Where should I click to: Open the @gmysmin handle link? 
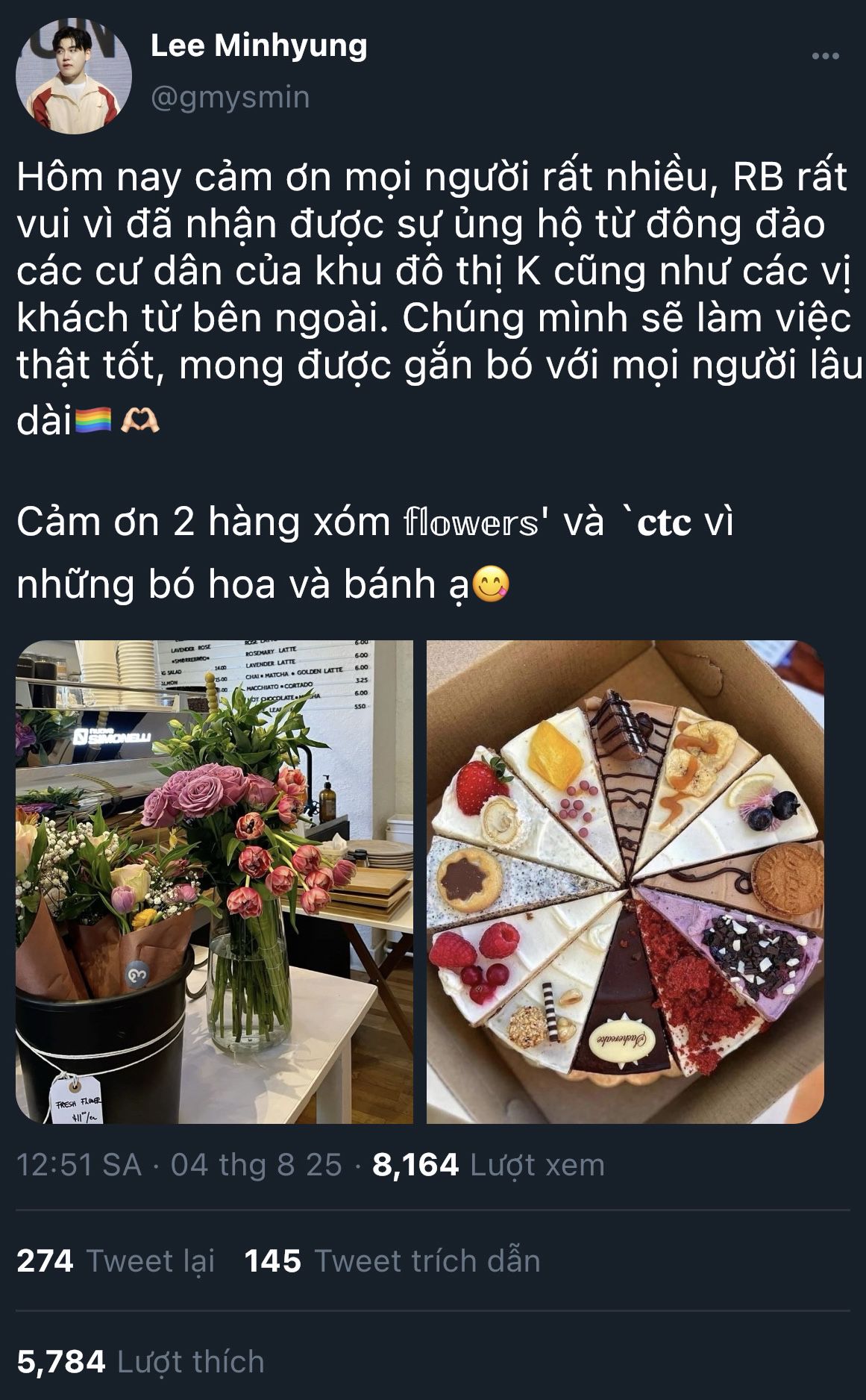[230, 98]
